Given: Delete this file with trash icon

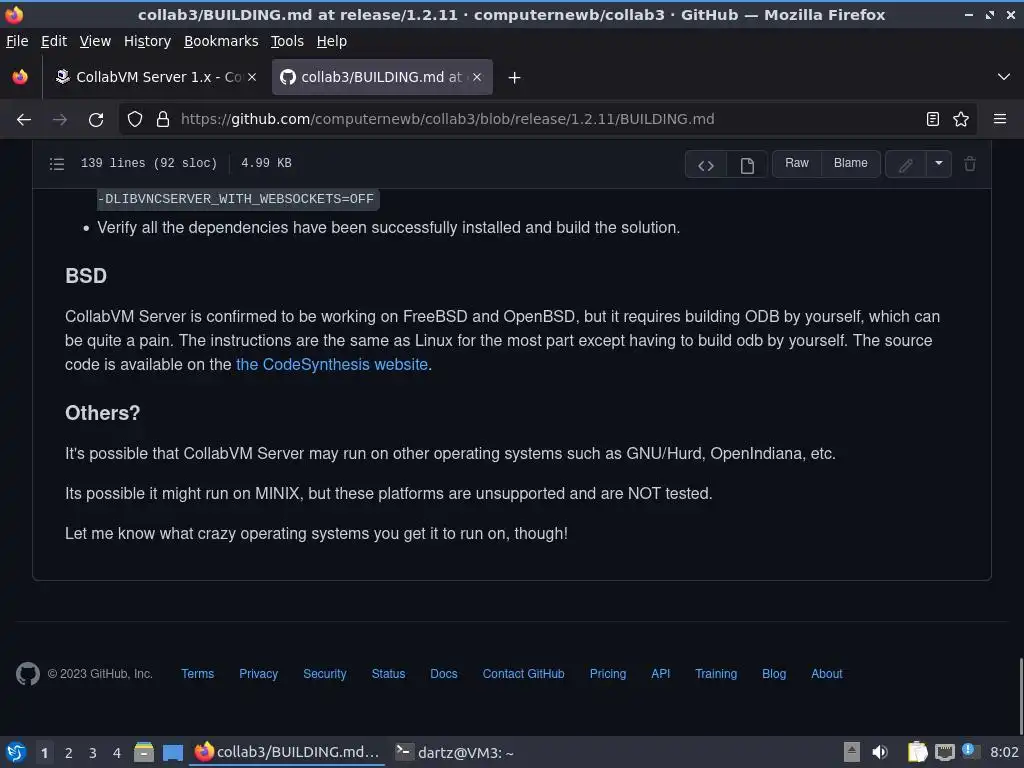Looking at the screenshot, I should [970, 164].
